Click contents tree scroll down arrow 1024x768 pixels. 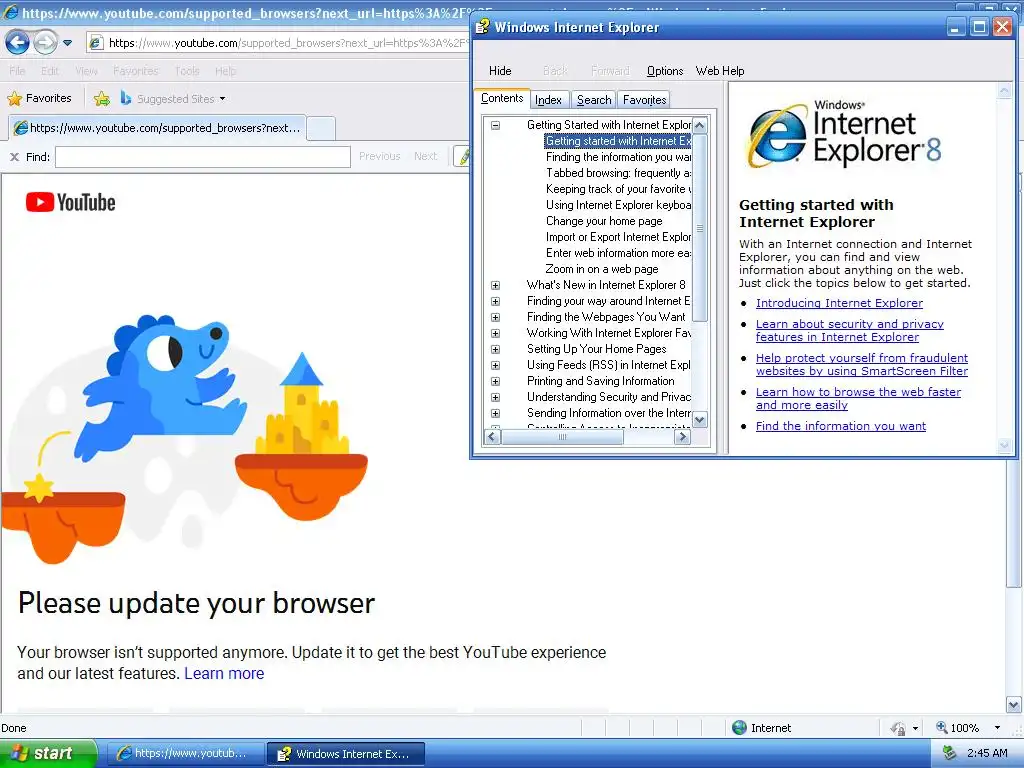699,420
